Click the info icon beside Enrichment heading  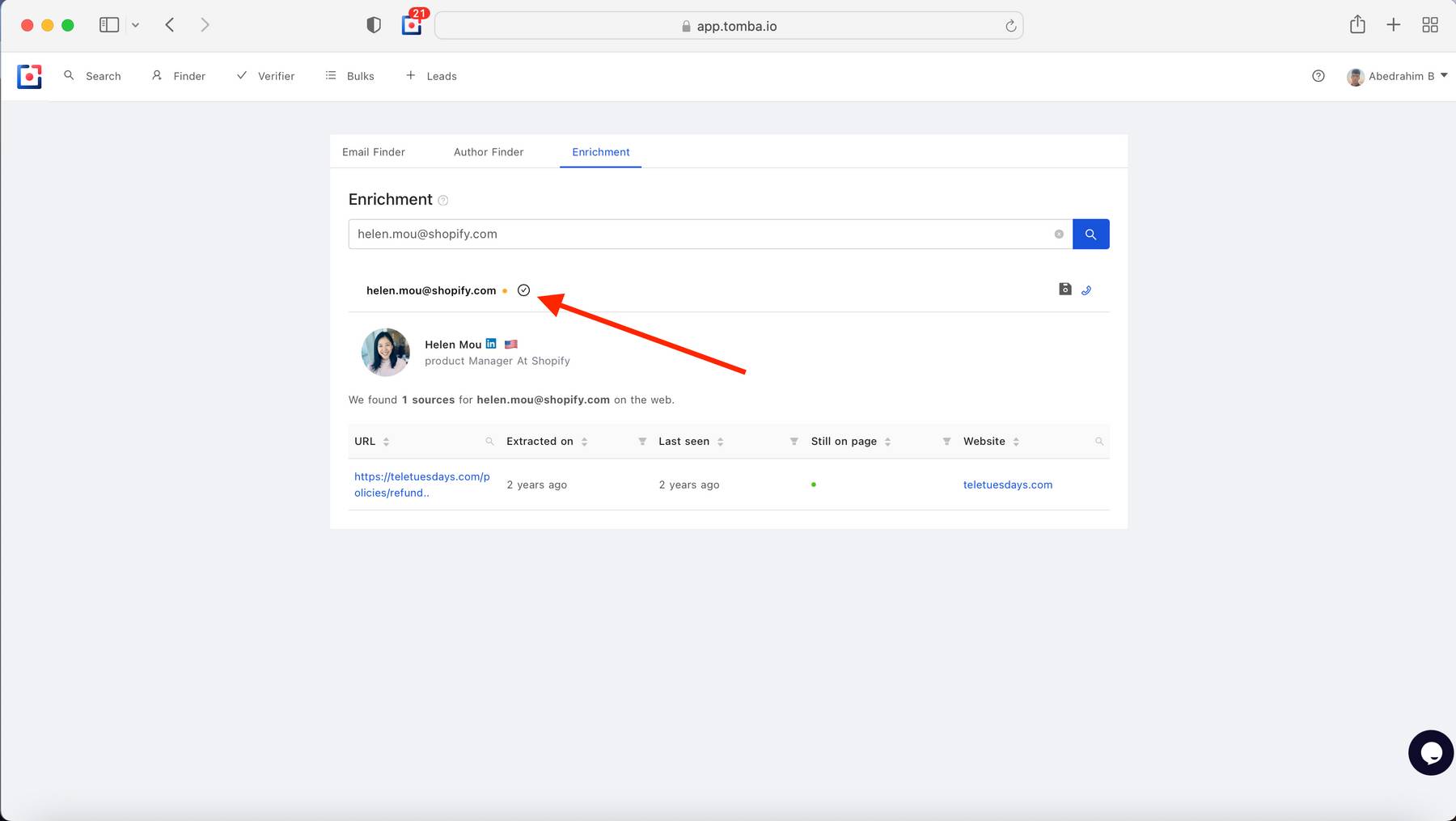coord(442,201)
